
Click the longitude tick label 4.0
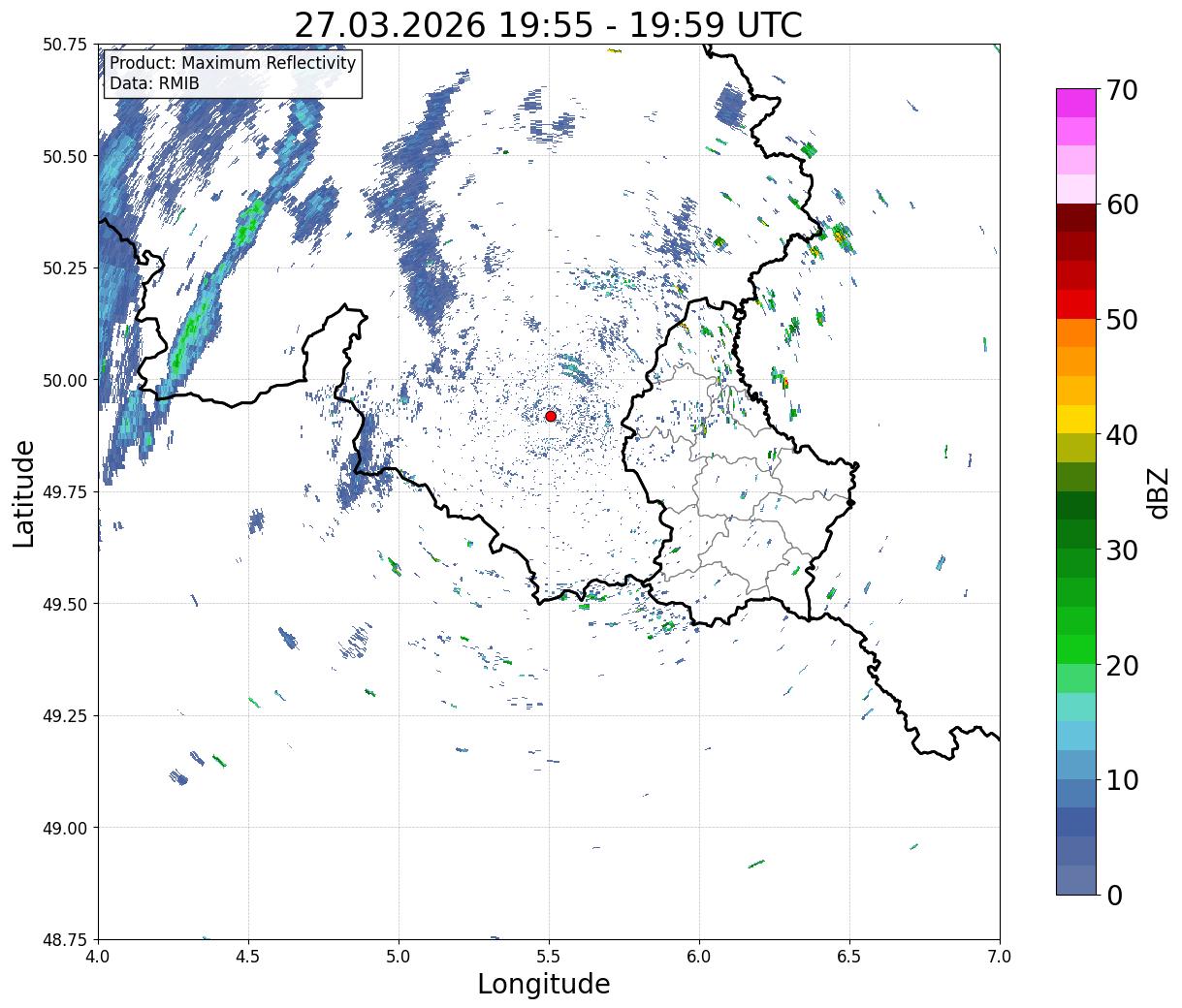point(98,957)
